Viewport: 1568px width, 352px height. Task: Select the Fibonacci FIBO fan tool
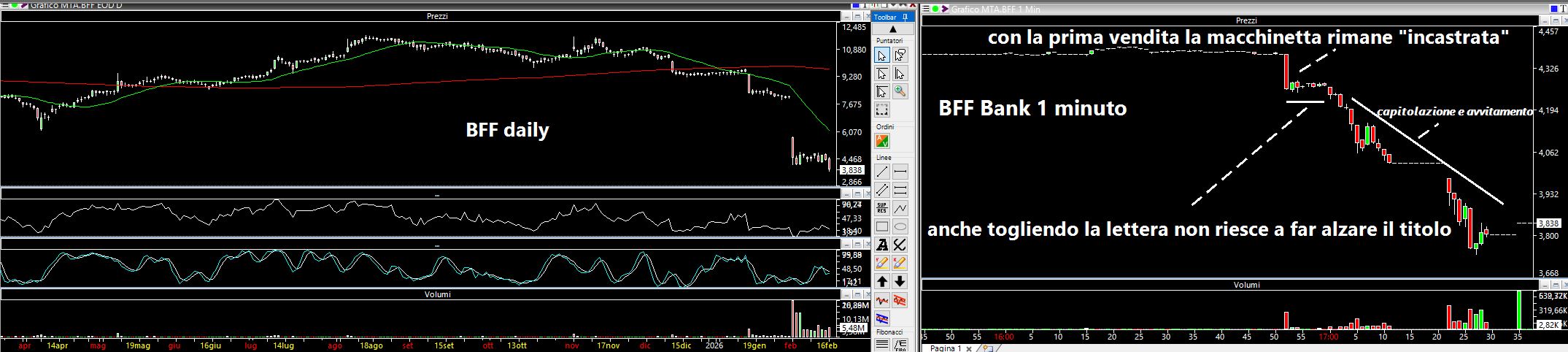(x=900, y=345)
